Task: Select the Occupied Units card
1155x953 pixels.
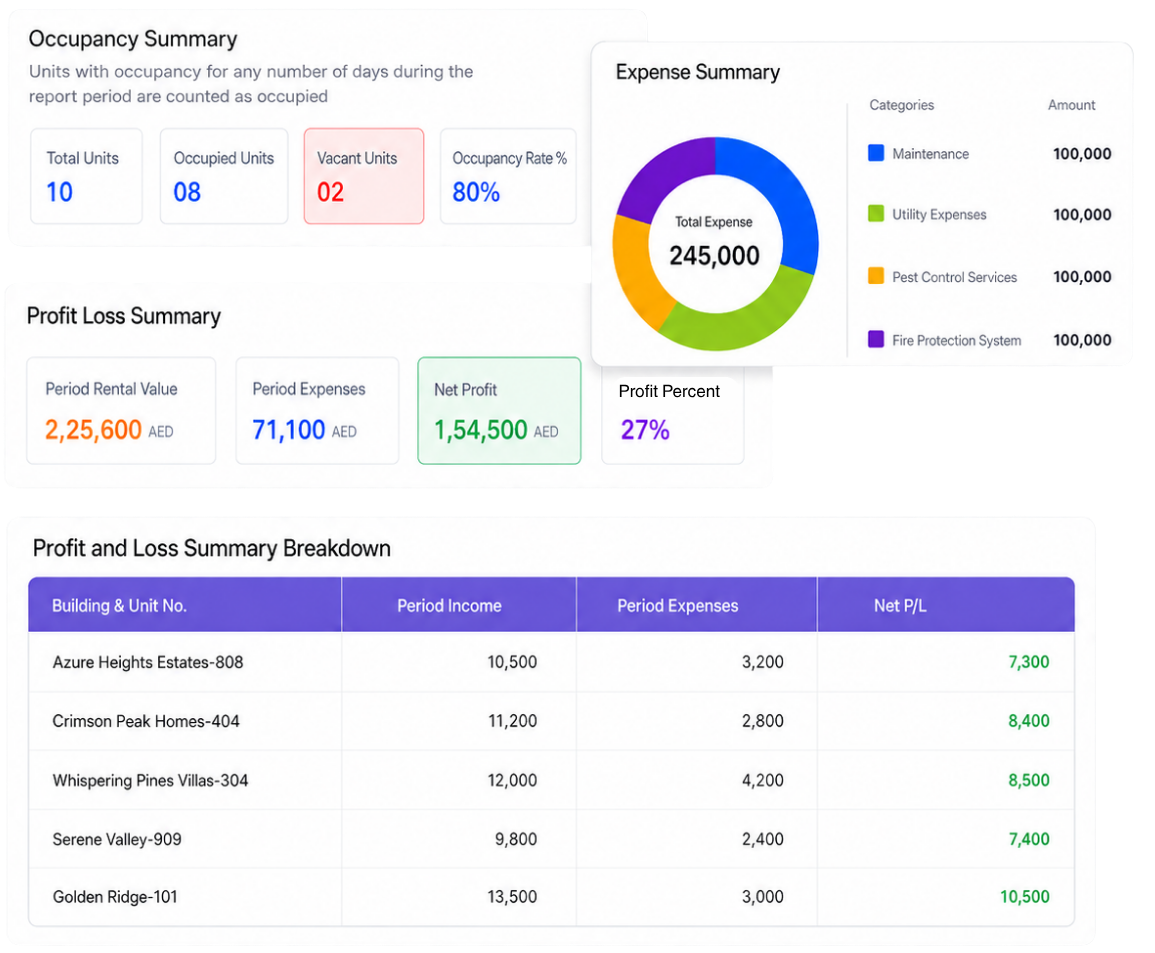Action: pos(224,176)
